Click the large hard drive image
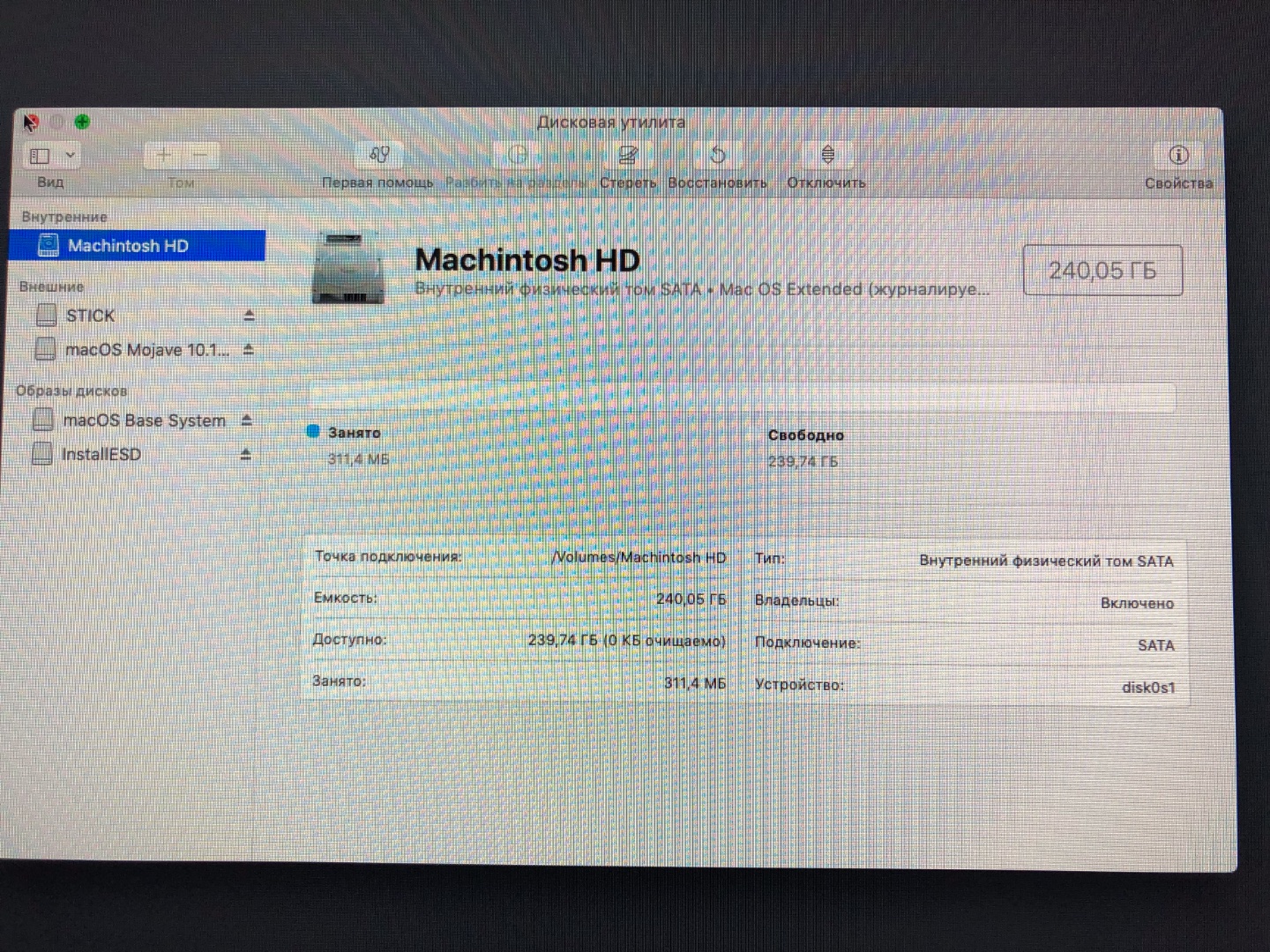Screen dimensions: 1270x952 tap(348, 269)
